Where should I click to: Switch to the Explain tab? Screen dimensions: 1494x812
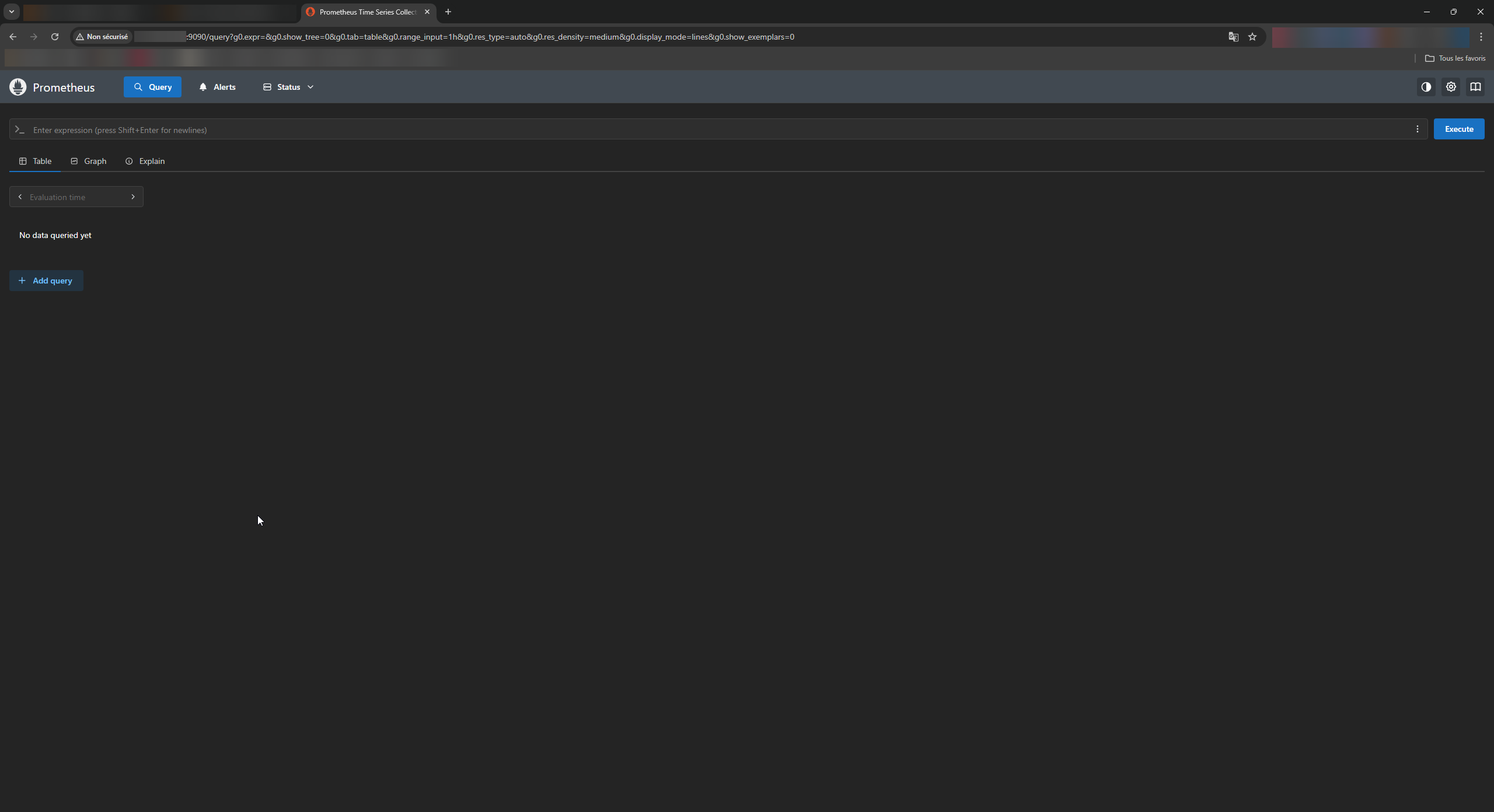click(x=145, y=161)
